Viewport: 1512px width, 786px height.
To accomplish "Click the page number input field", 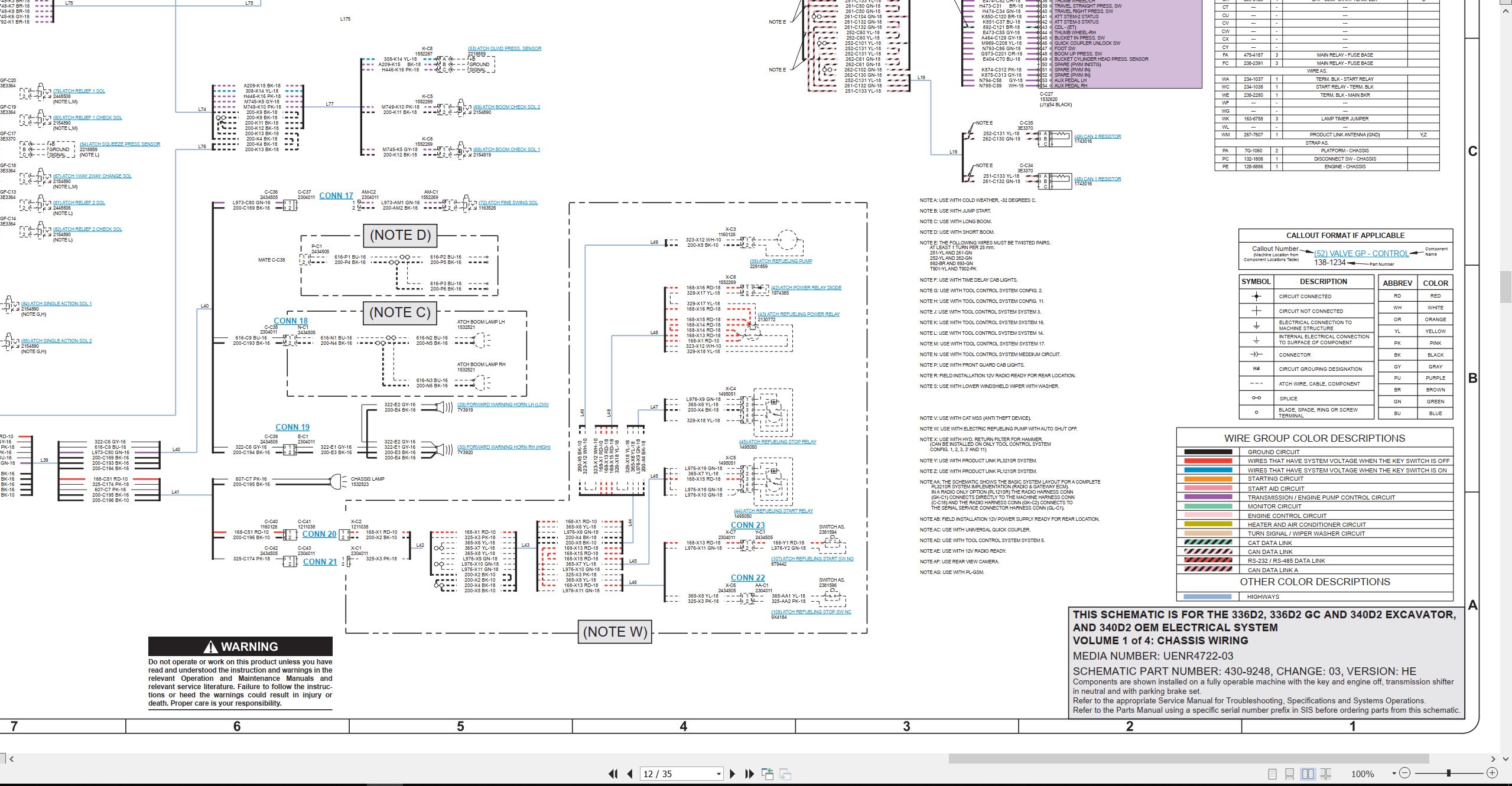I will point(678,774).
